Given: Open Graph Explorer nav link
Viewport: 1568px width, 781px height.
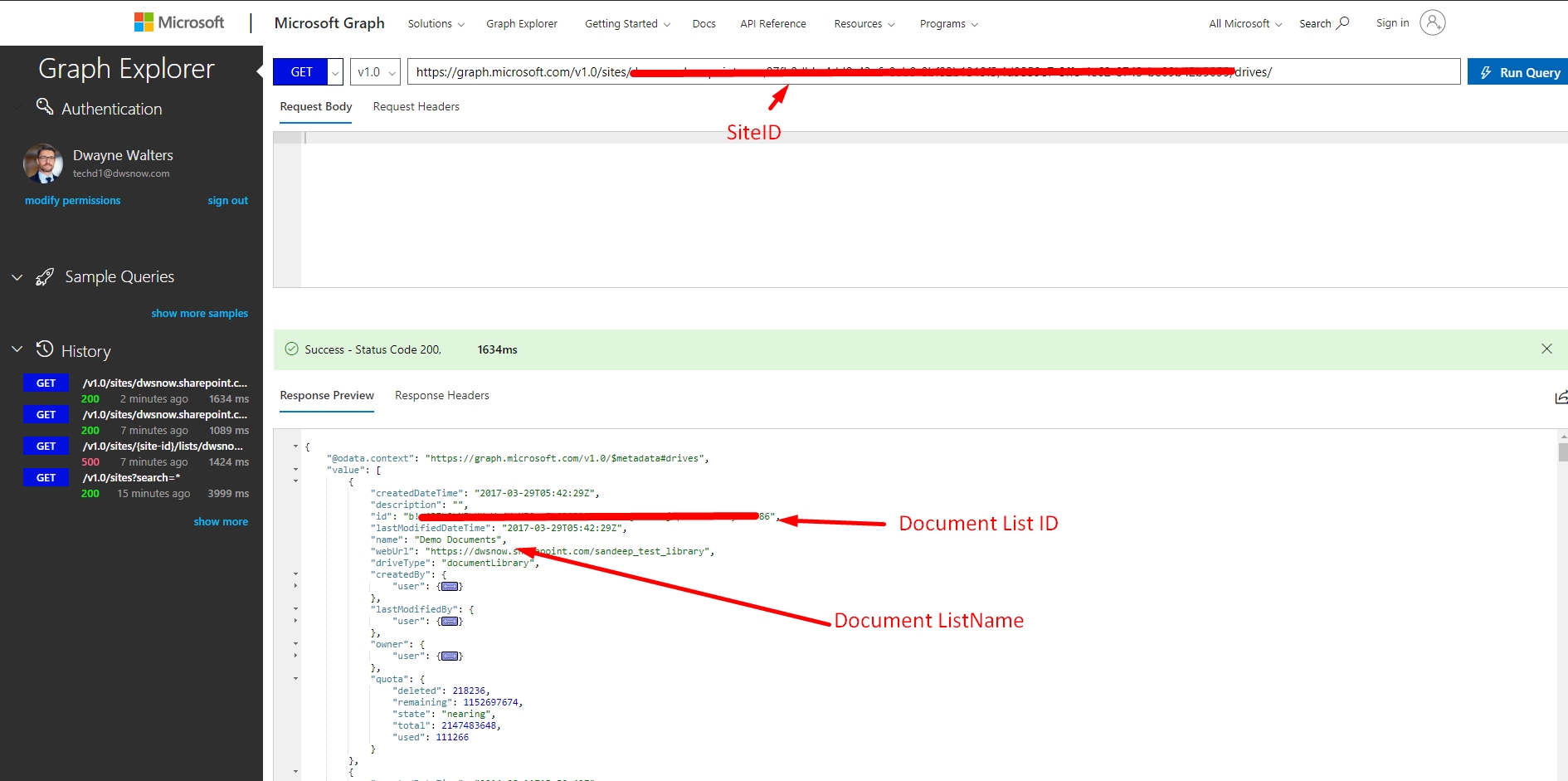Looking at the screenshot, I should [522, 23].
